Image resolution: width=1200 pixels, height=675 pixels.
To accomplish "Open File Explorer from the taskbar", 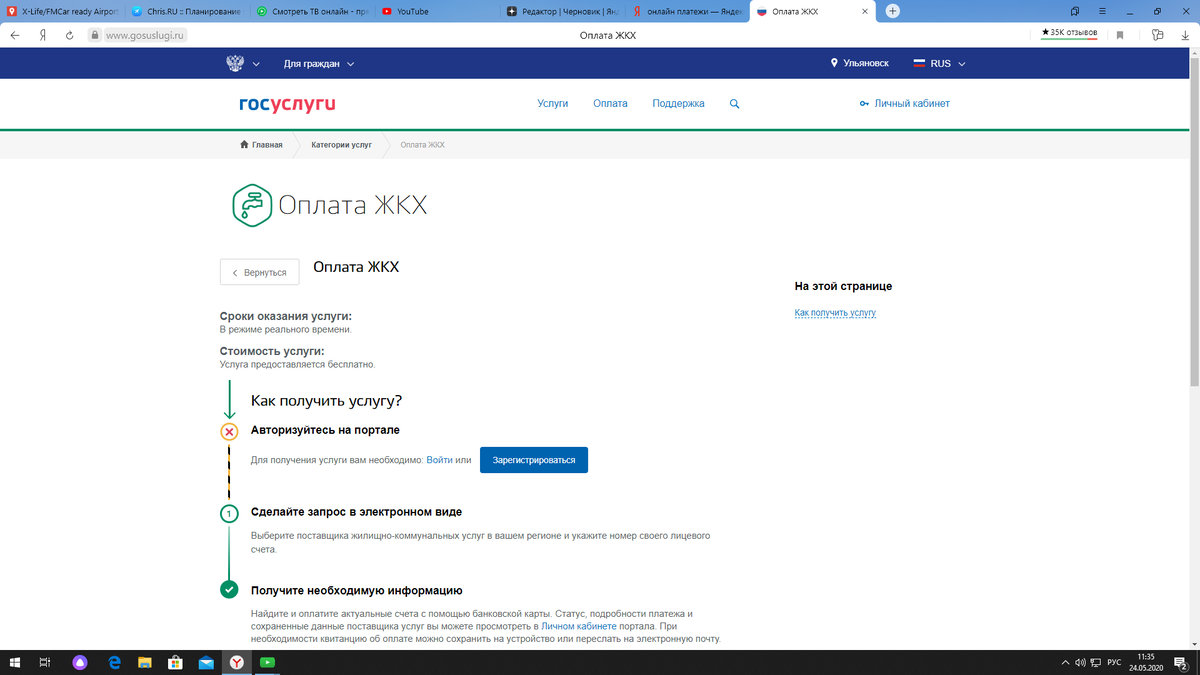I will point(145,662).
